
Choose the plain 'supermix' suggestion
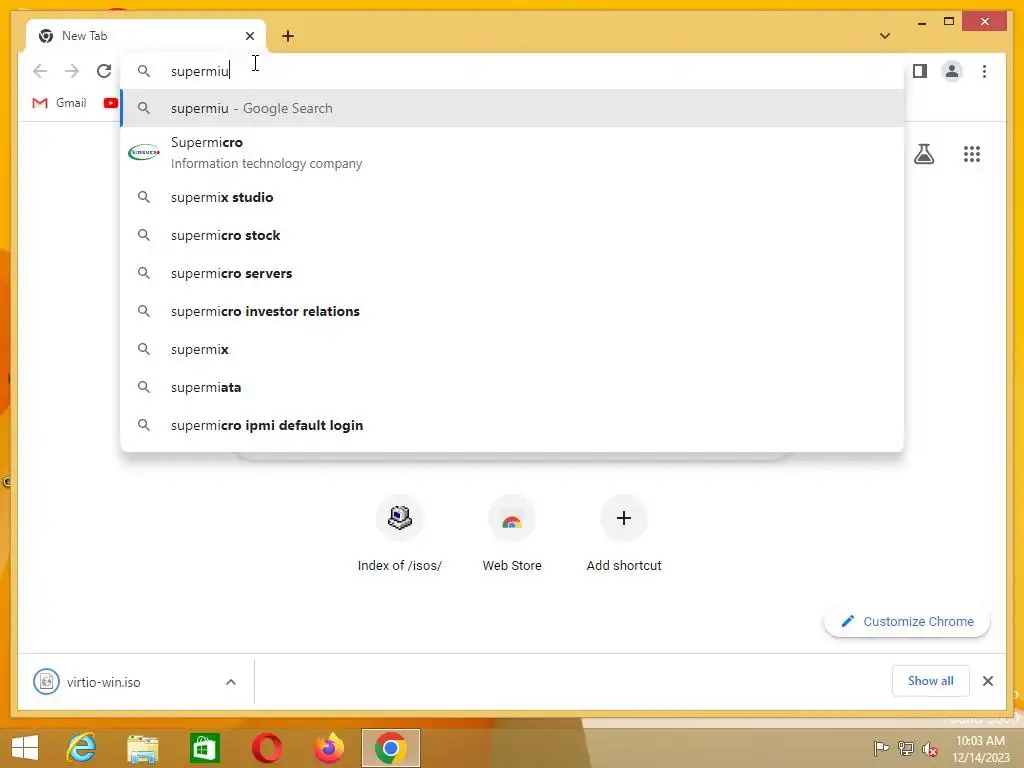(513, 349)
